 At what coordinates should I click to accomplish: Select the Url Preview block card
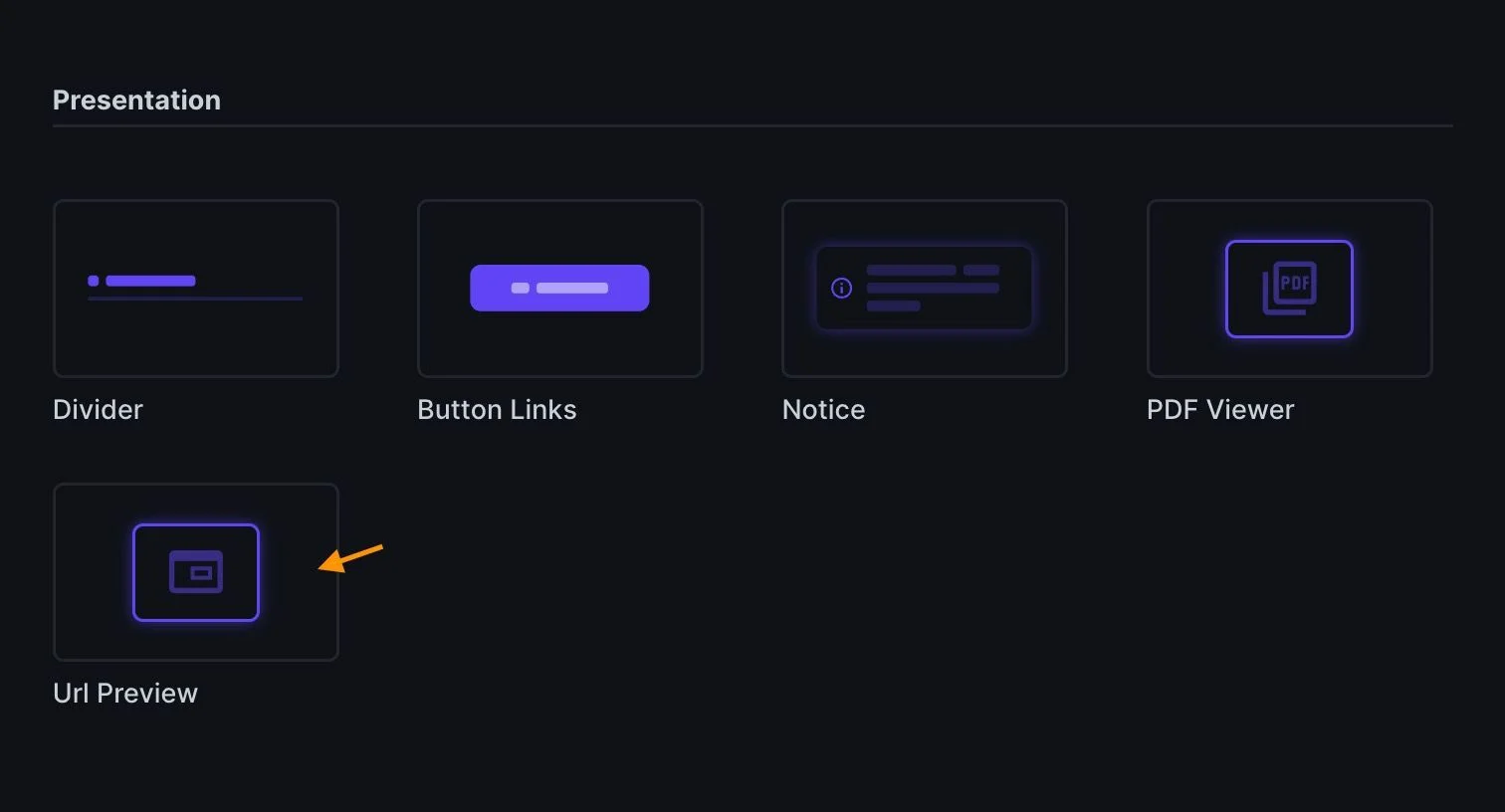[196, 572]
